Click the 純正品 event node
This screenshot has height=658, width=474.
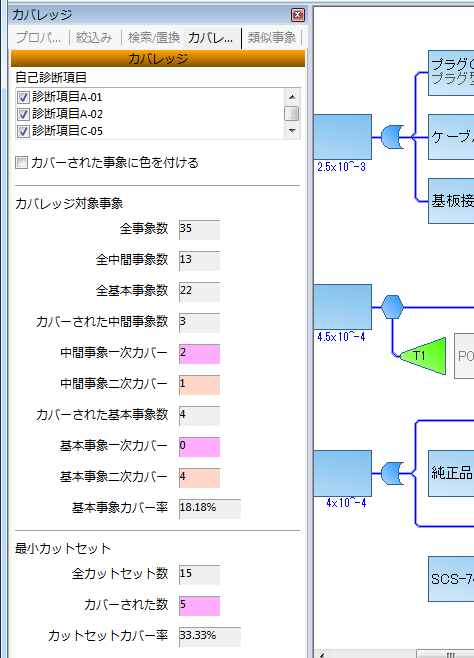point(451,473)
